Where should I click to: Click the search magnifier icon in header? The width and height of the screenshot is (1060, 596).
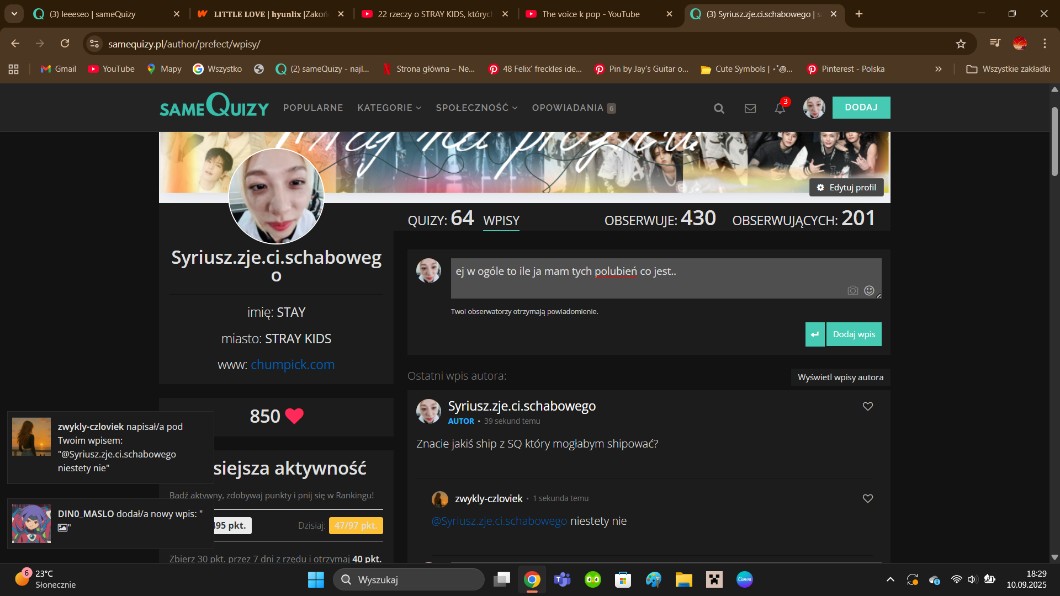[x=719, y=108]
